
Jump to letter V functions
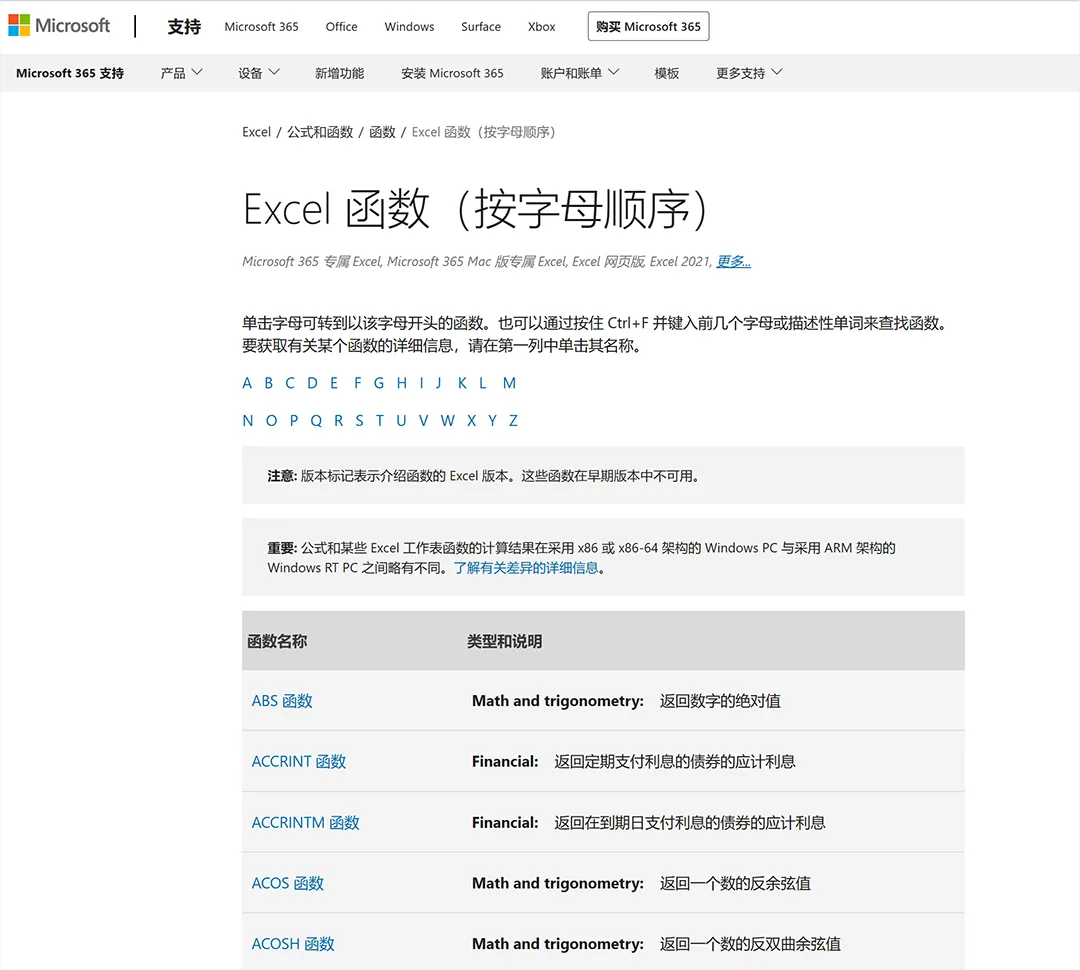424,421
